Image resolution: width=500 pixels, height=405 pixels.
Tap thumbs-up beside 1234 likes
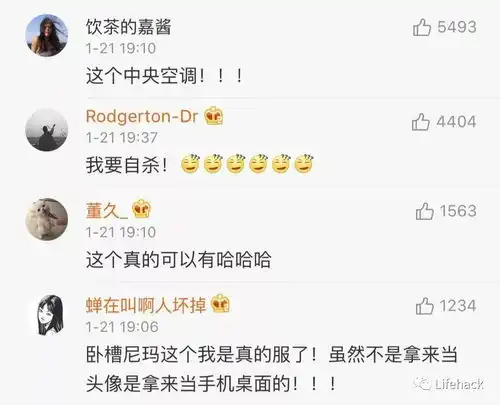(x=425, y=306)
